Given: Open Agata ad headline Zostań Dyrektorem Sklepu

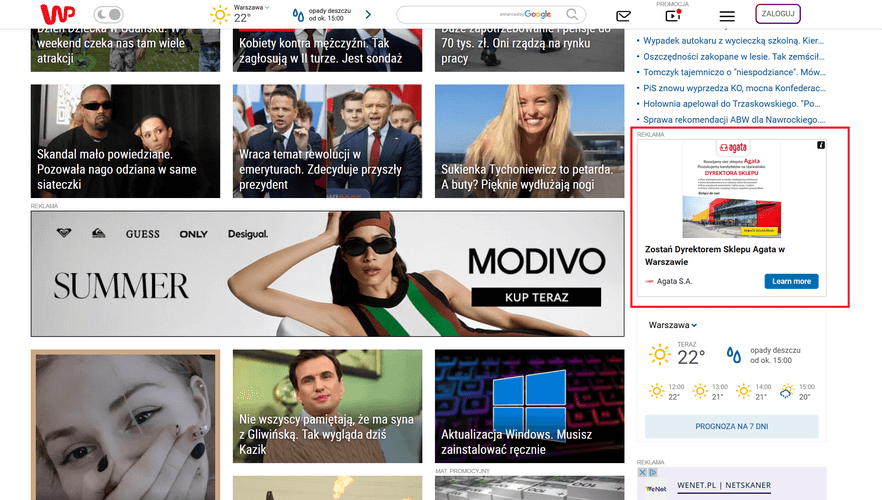Looking at the screenshot, I should point(715,255).
